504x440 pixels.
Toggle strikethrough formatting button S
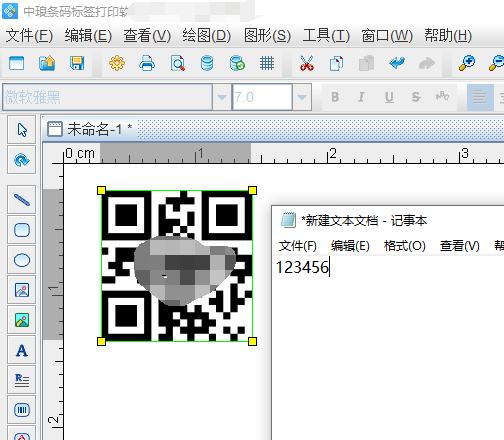(x=416, y=97)
